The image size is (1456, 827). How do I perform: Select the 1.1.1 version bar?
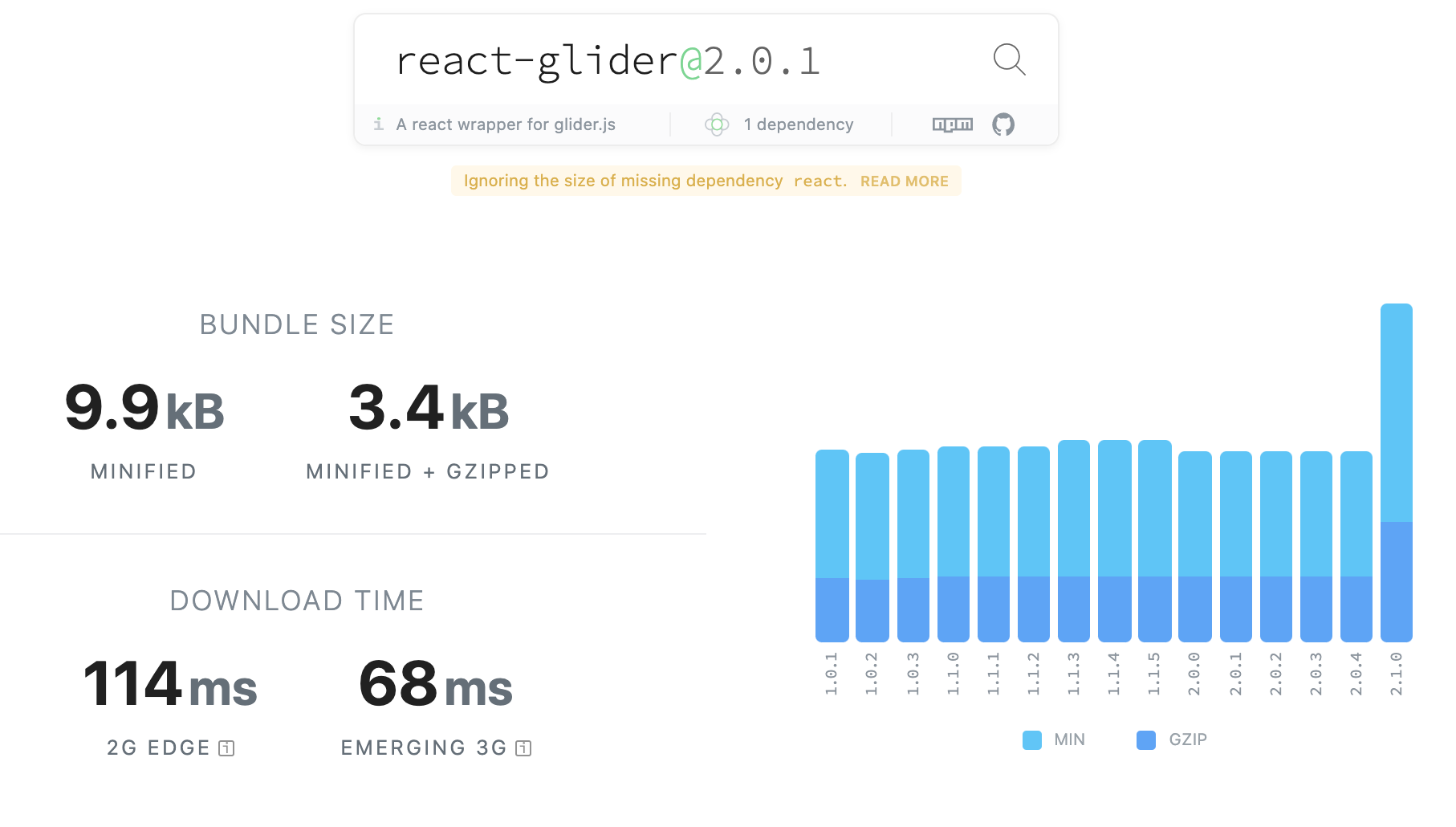click(x=994, y=544)
